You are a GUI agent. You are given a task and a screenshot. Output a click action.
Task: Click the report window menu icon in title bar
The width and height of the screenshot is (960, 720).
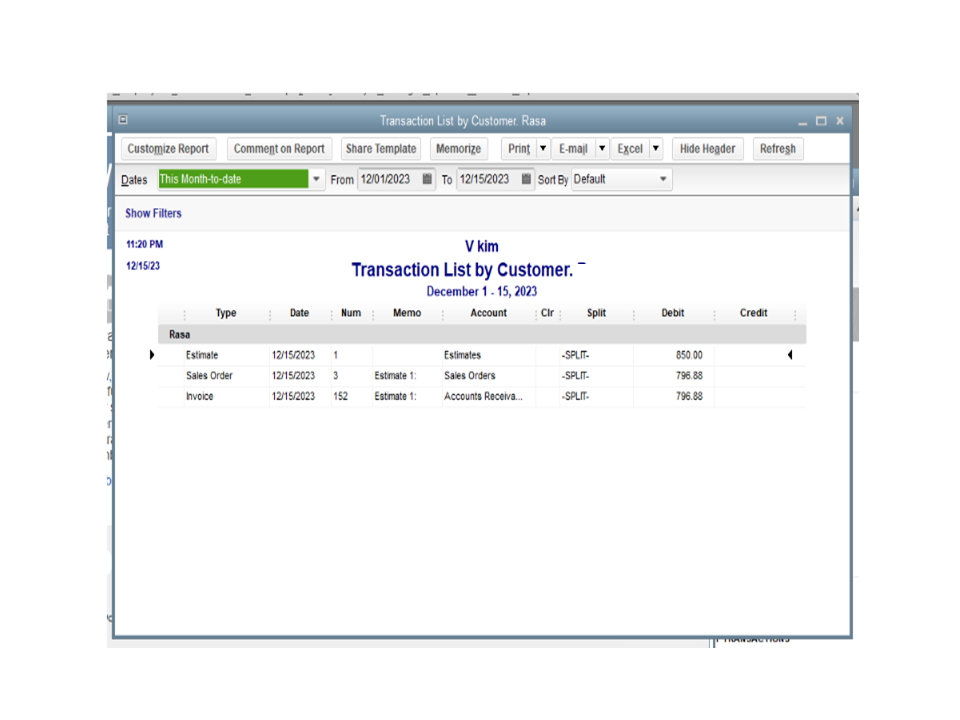123,120
